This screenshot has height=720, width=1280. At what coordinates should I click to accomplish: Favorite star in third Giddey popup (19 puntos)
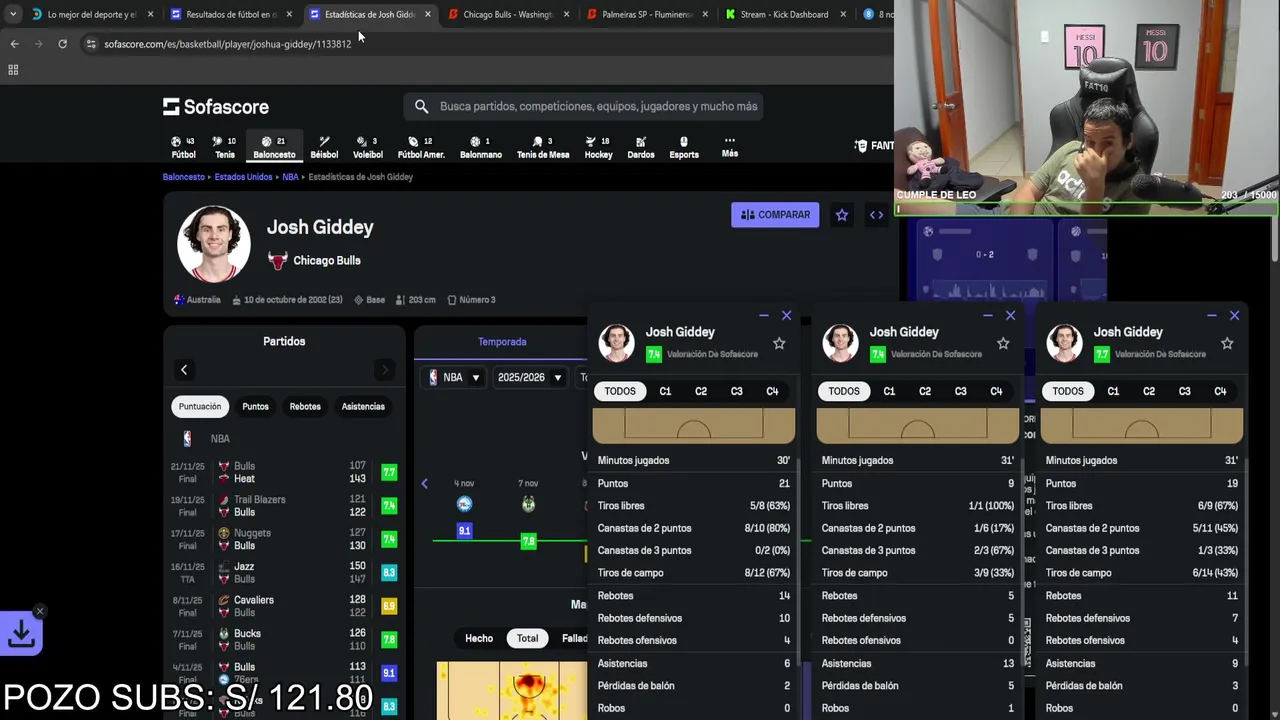pos(1227,343)
